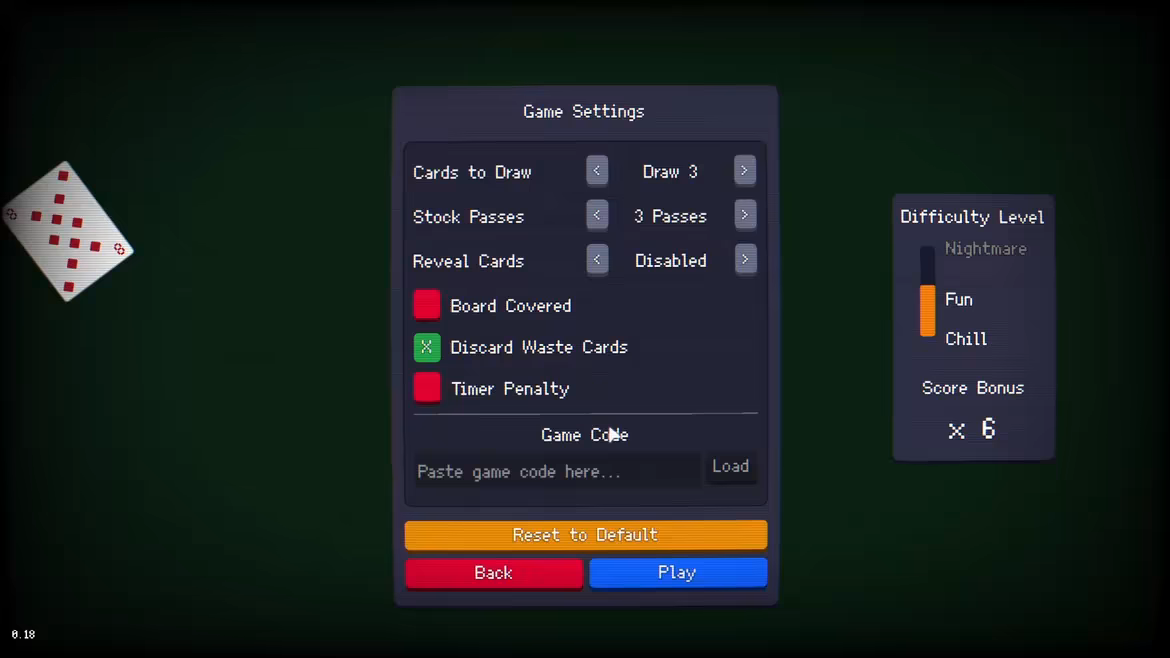1170x658 pixels.
Task: Increase Stock Passes with the right arrow
Action: (745, 216)
